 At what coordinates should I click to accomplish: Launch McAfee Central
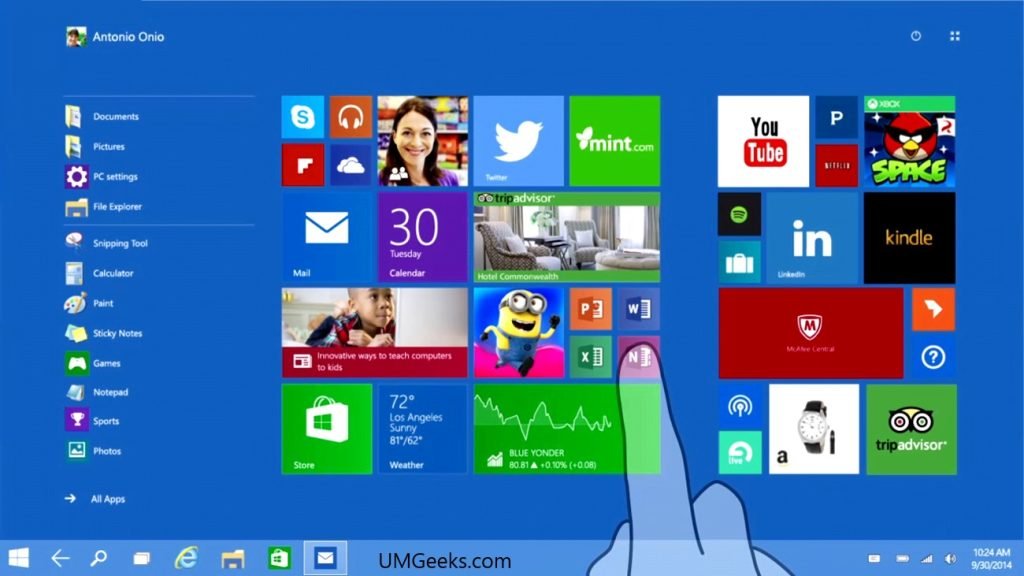pyautogui.click(x=811, y=333)
